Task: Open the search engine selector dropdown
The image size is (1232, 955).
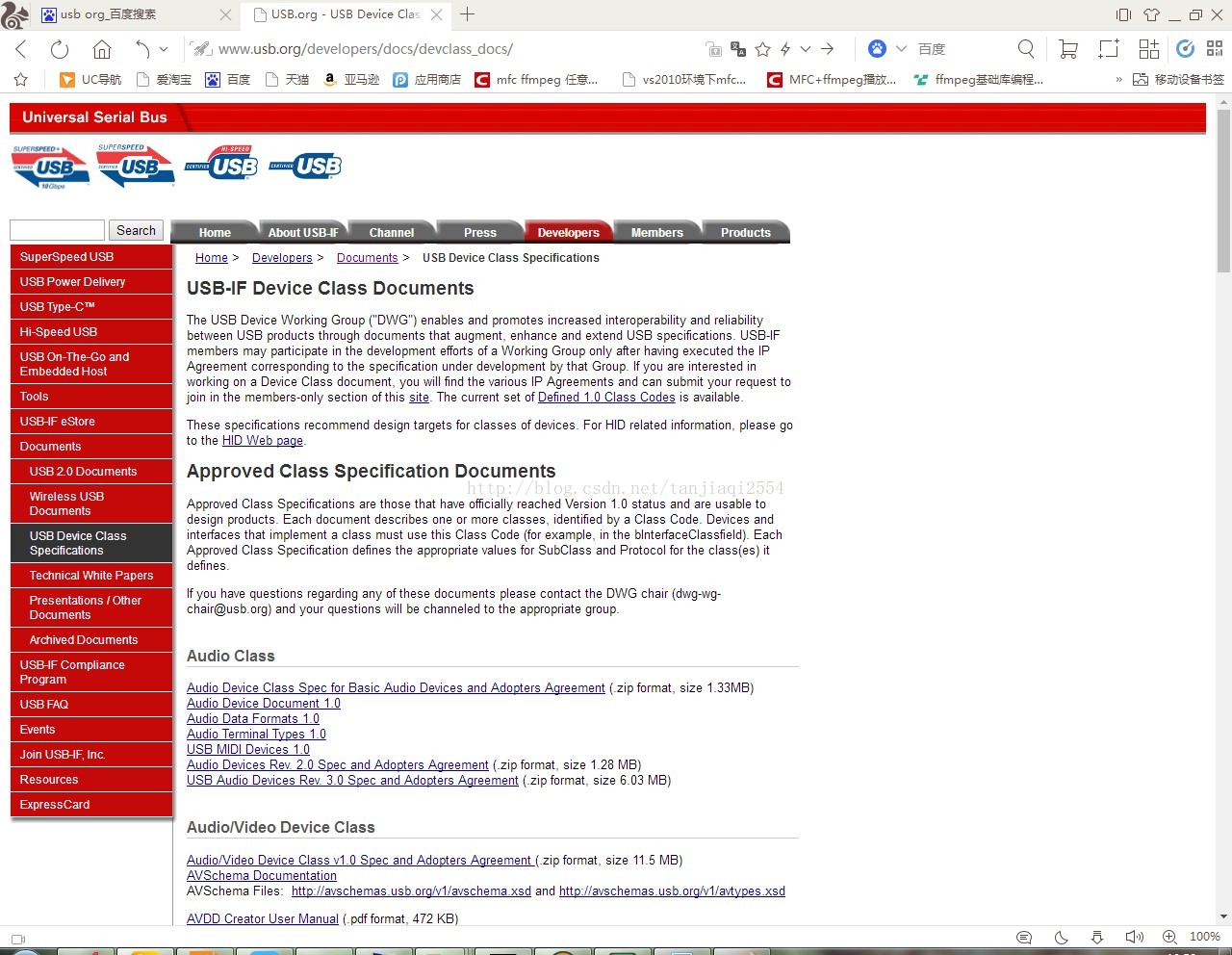Action: pos(901,49)
